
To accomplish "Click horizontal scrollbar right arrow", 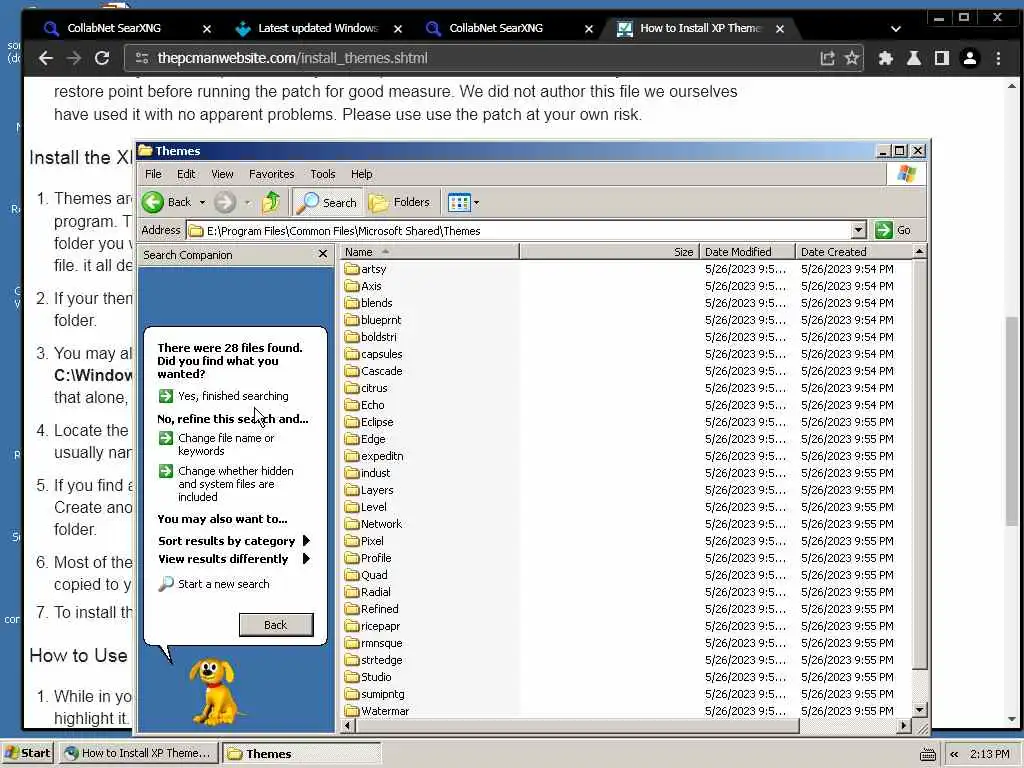I will pos(904,725).
